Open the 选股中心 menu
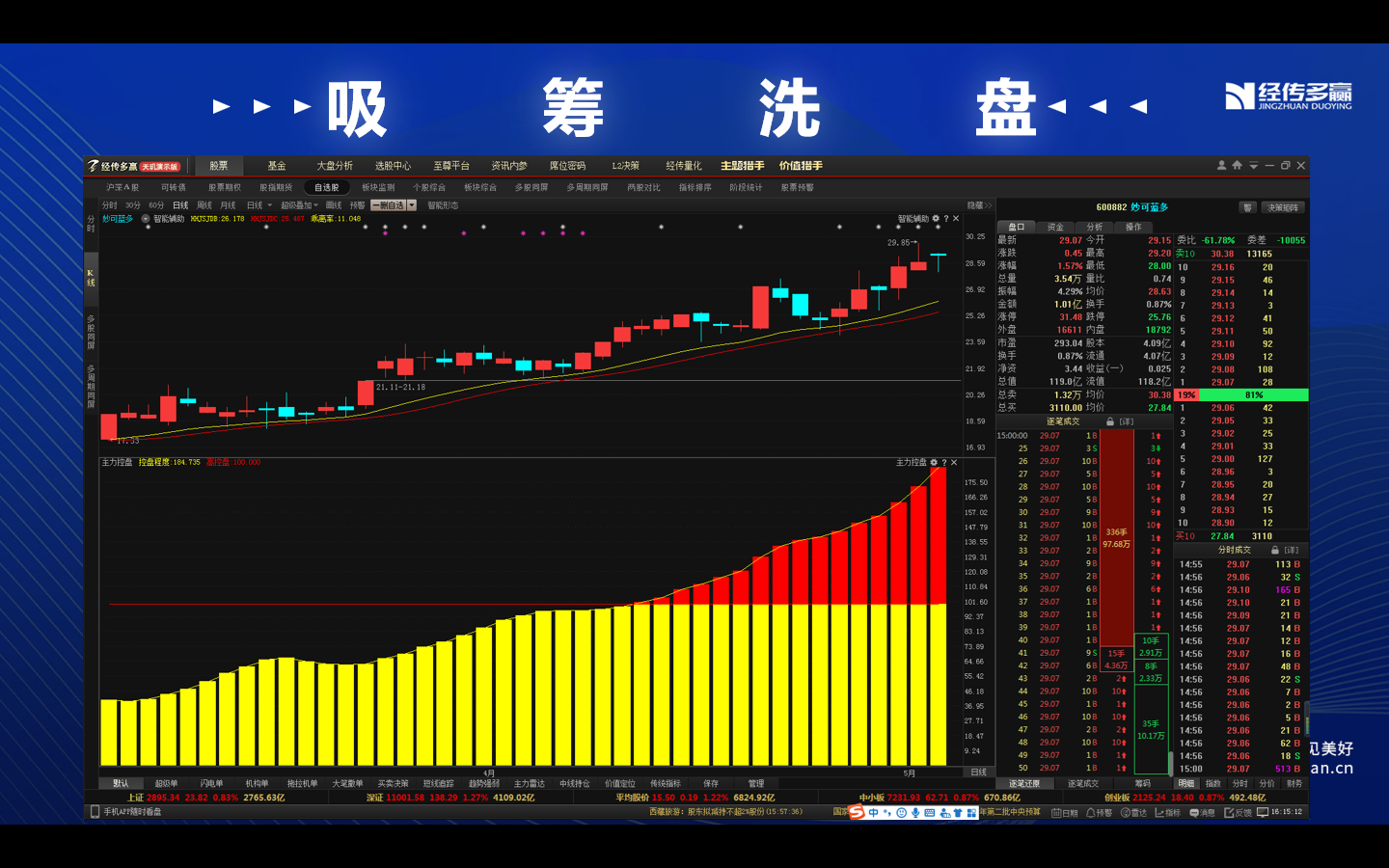 (393, 166)
